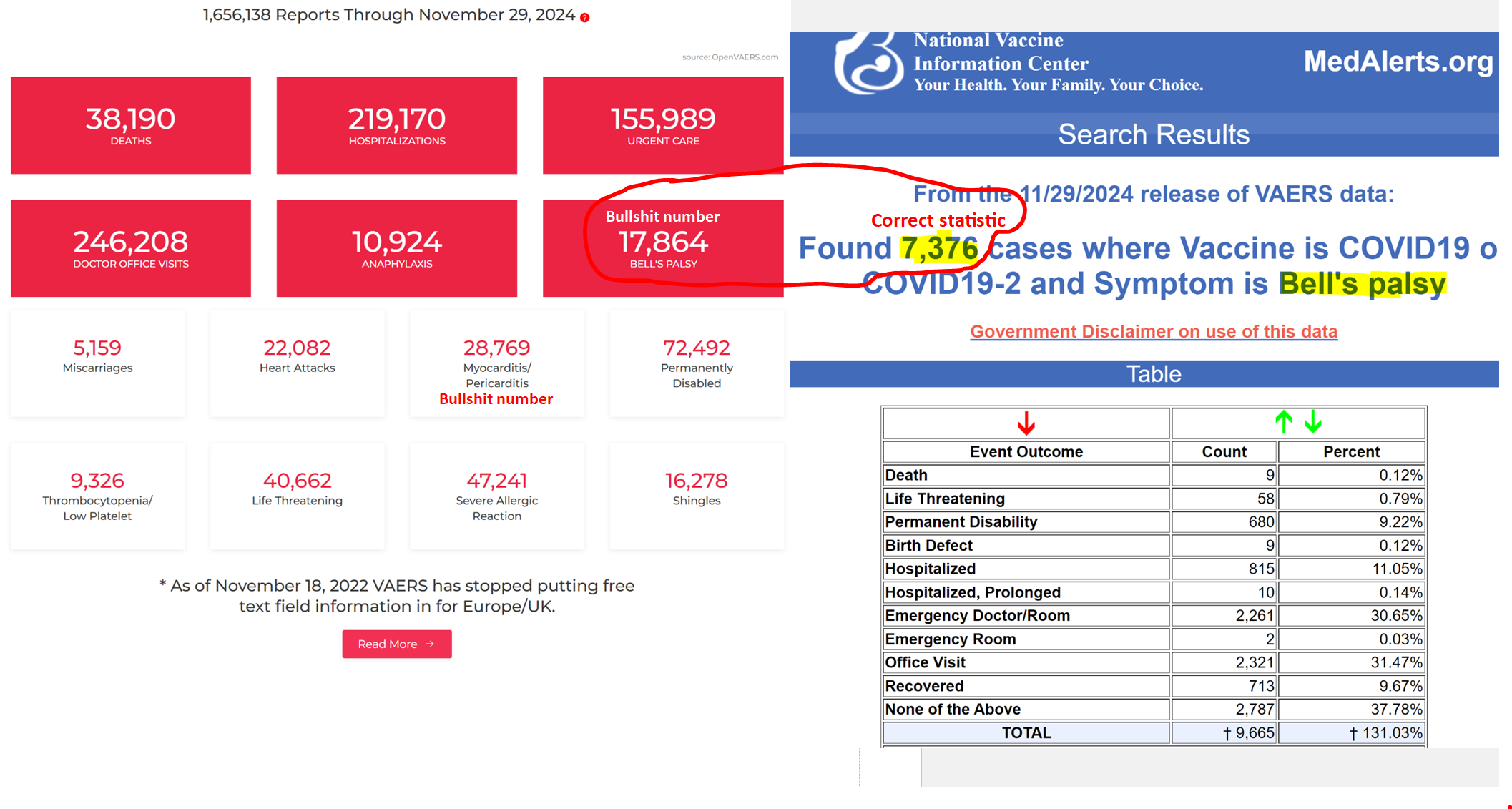Click the † 9,665 total count cell
Viewport: 1512px width, 809px height.
coord(1224,733)
